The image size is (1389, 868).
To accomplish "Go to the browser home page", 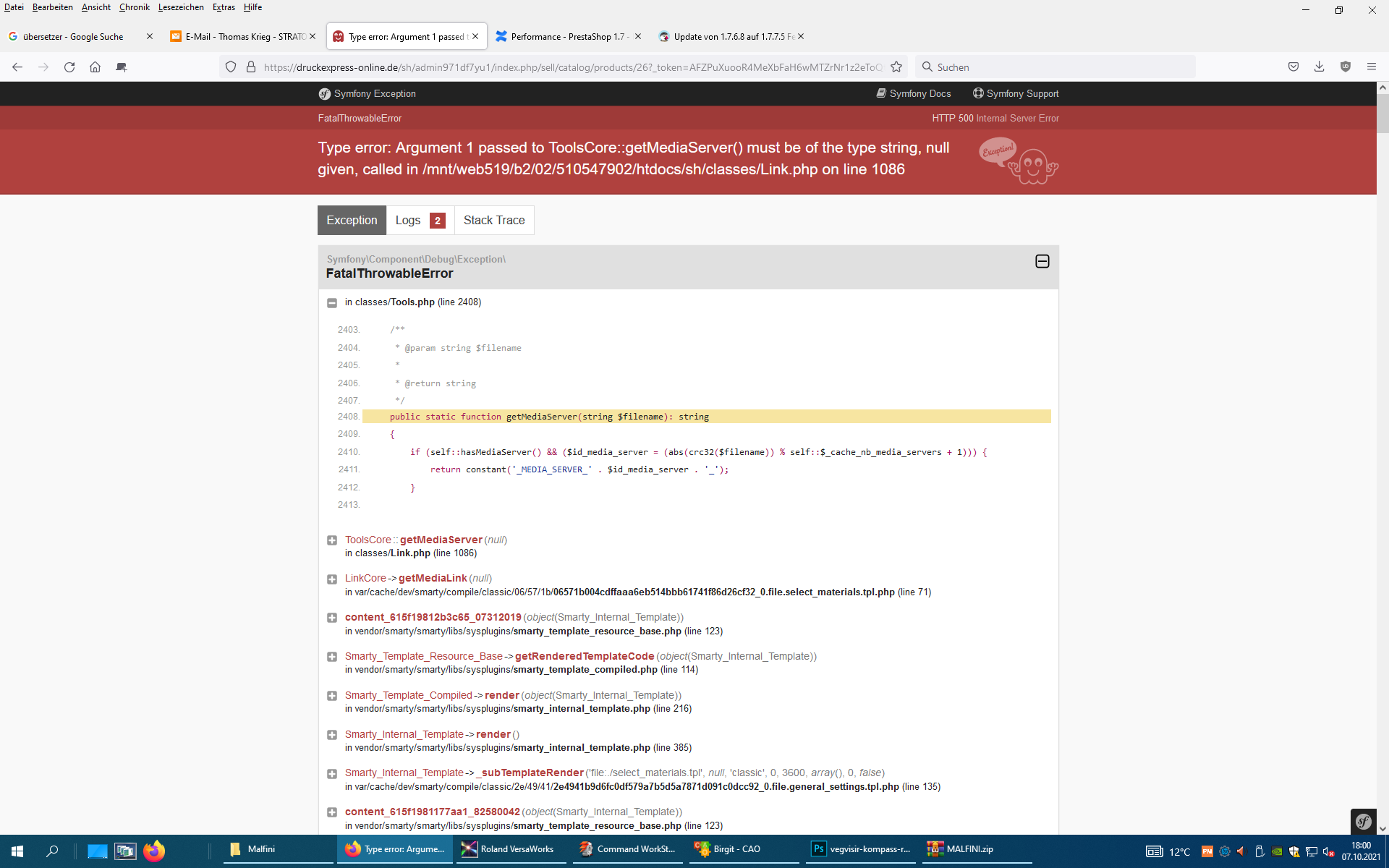I will coord(95,67).
